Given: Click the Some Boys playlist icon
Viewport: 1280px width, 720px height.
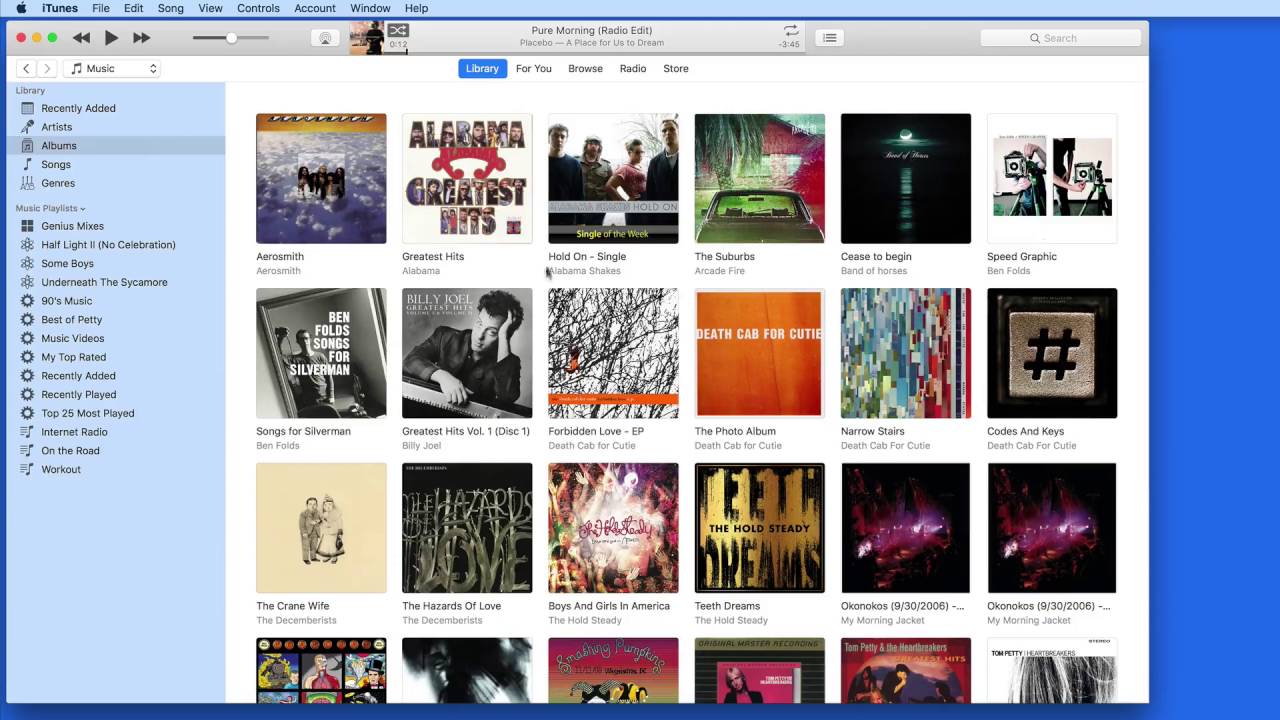Looking at the screenshot, I should tap(27, 263).
